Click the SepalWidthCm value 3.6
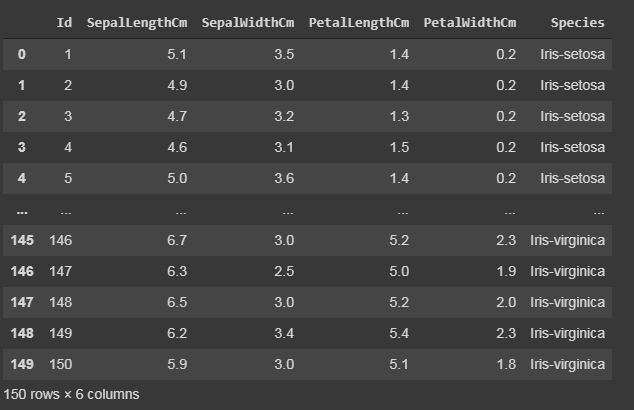 coord(284,178)
